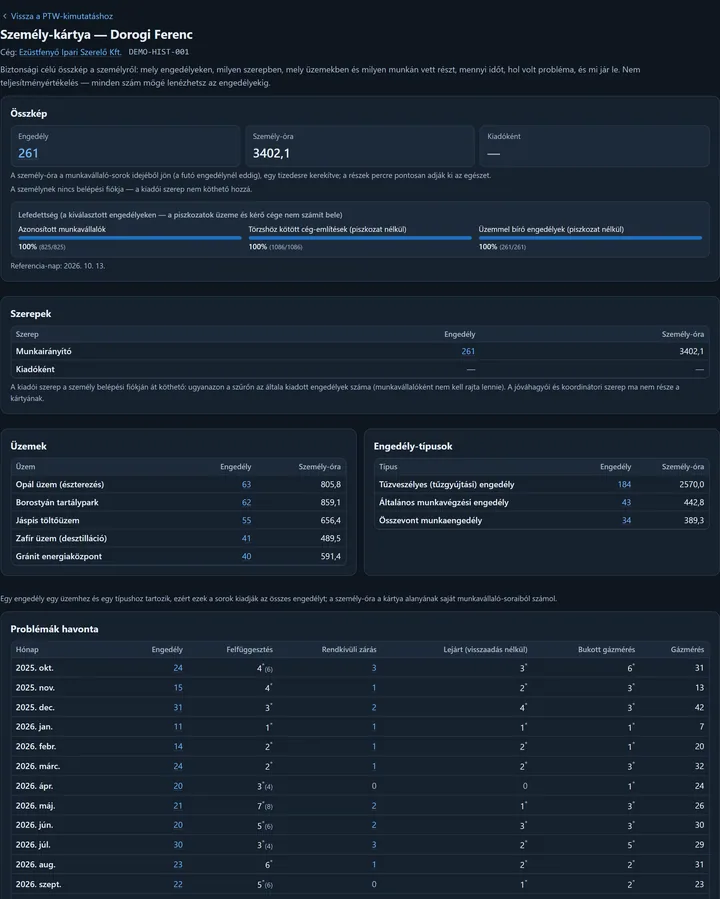Open the 2026. máj. permit count 21

click(178, 806)
